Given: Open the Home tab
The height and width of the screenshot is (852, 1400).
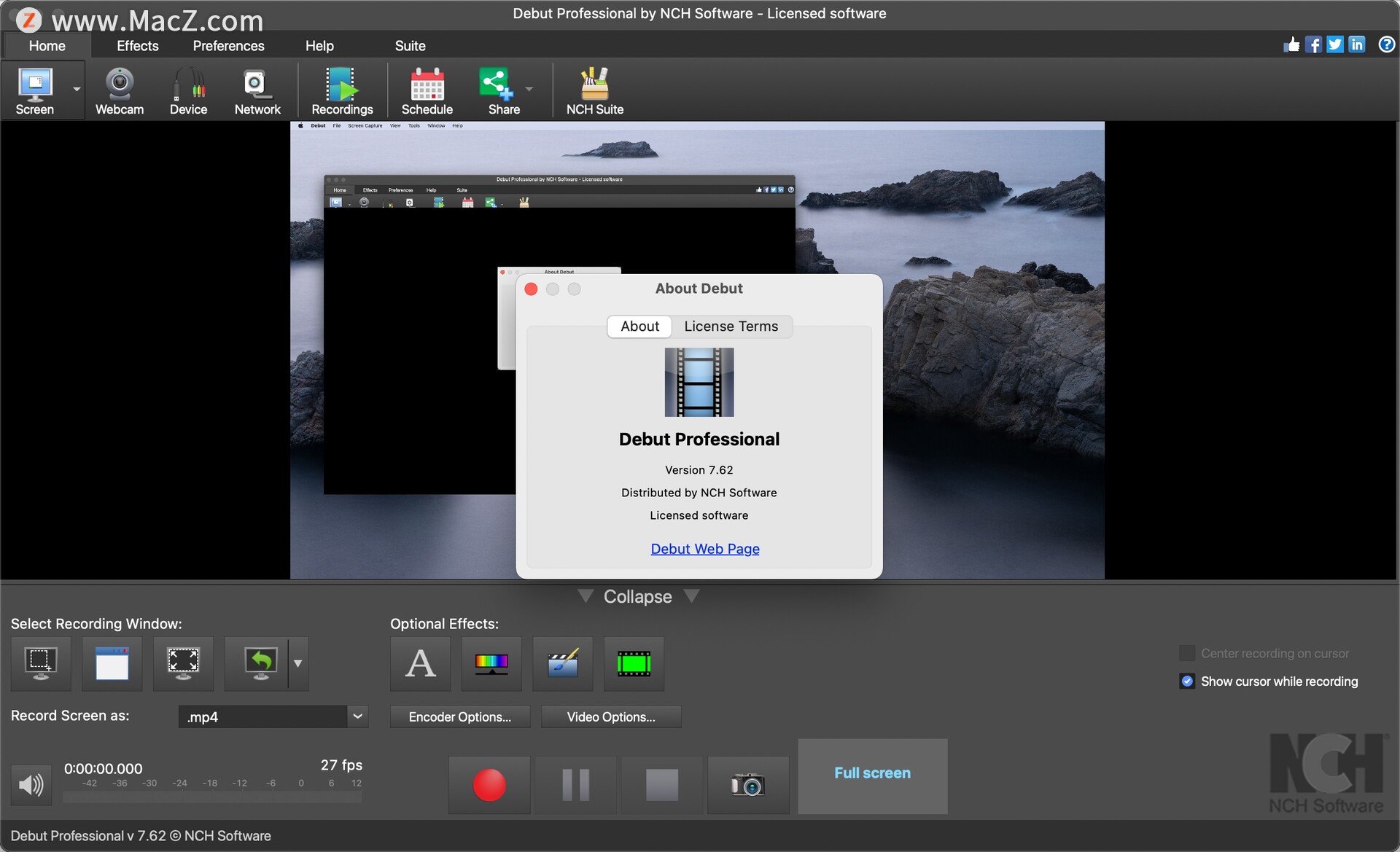Looking at the screenshot, I should click(47, 46).
